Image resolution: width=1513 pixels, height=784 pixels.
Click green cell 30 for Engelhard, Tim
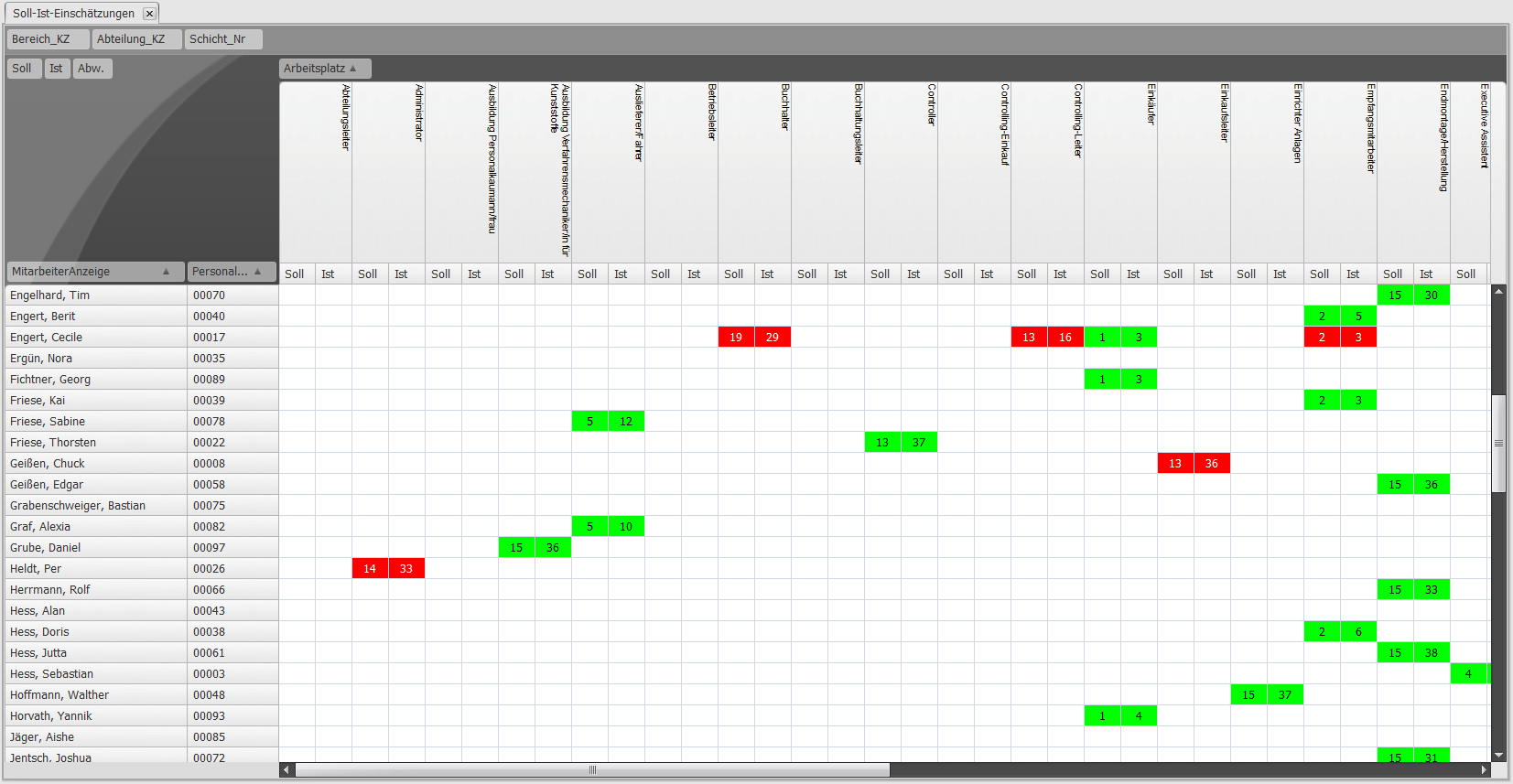click(1432, 295)
